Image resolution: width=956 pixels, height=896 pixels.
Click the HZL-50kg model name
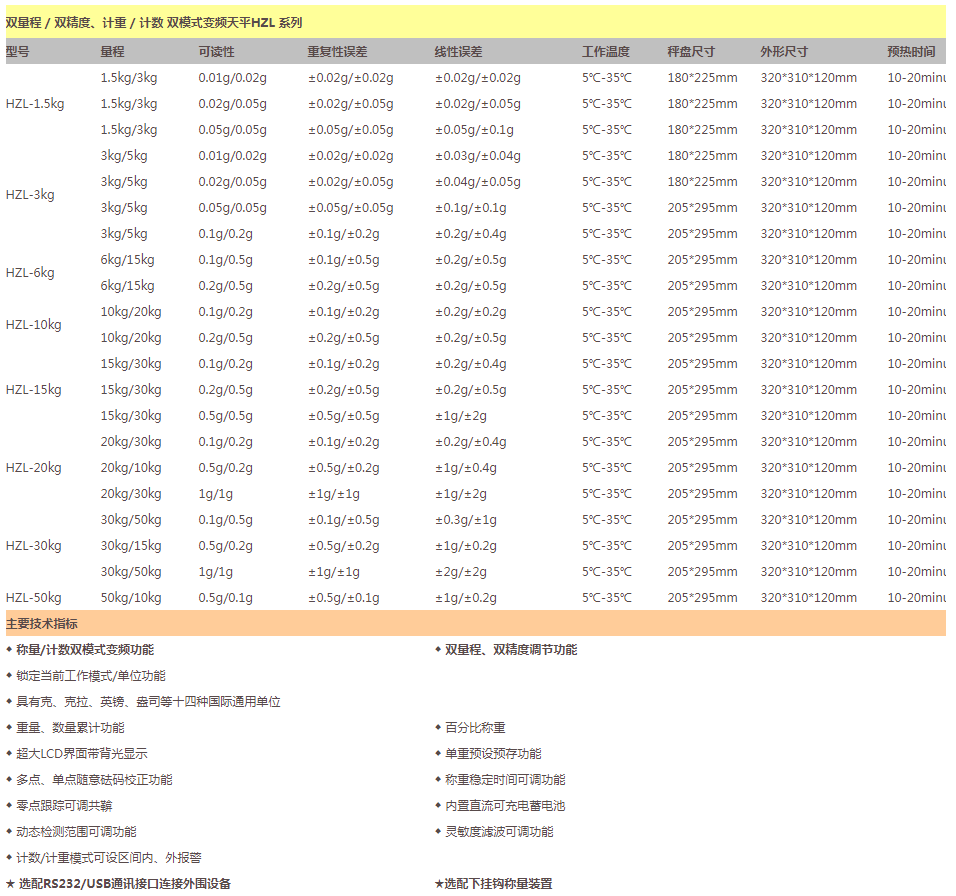point(33,598)
